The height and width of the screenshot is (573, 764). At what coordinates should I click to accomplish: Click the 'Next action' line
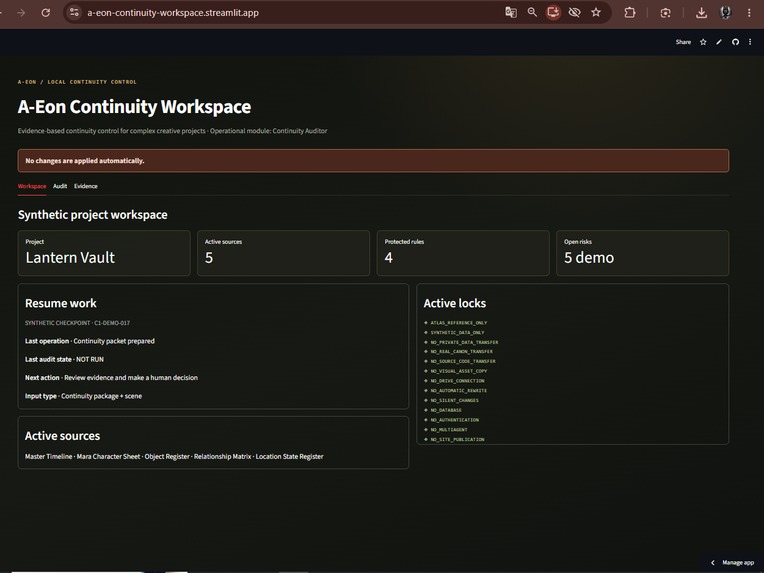coord(112,378)
